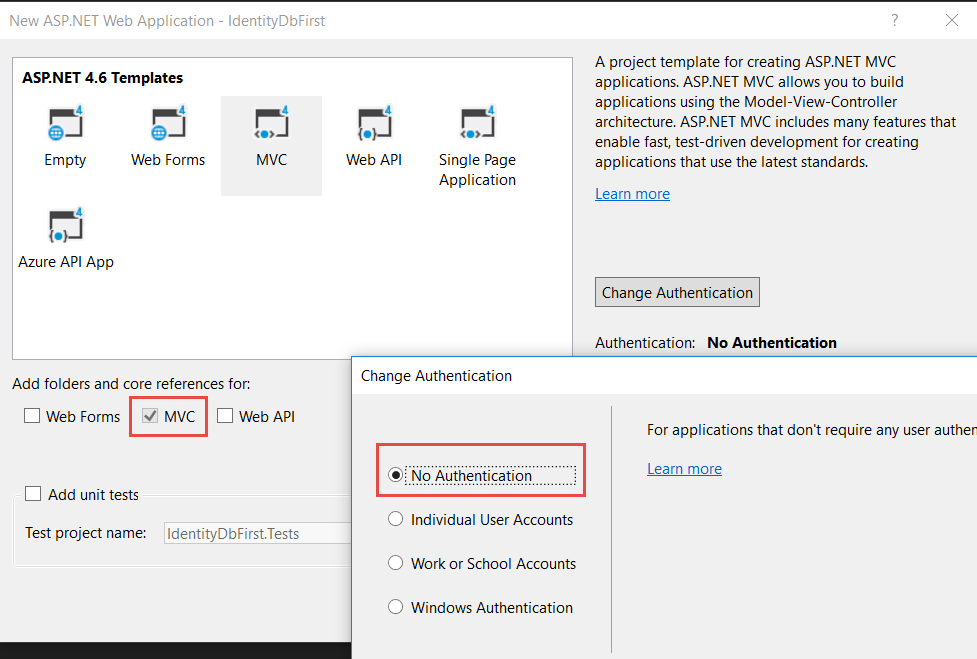Screen dimensions: 977x659
Task: Choose Individual User Accounts radio option
Action: [x=395, y=519]
